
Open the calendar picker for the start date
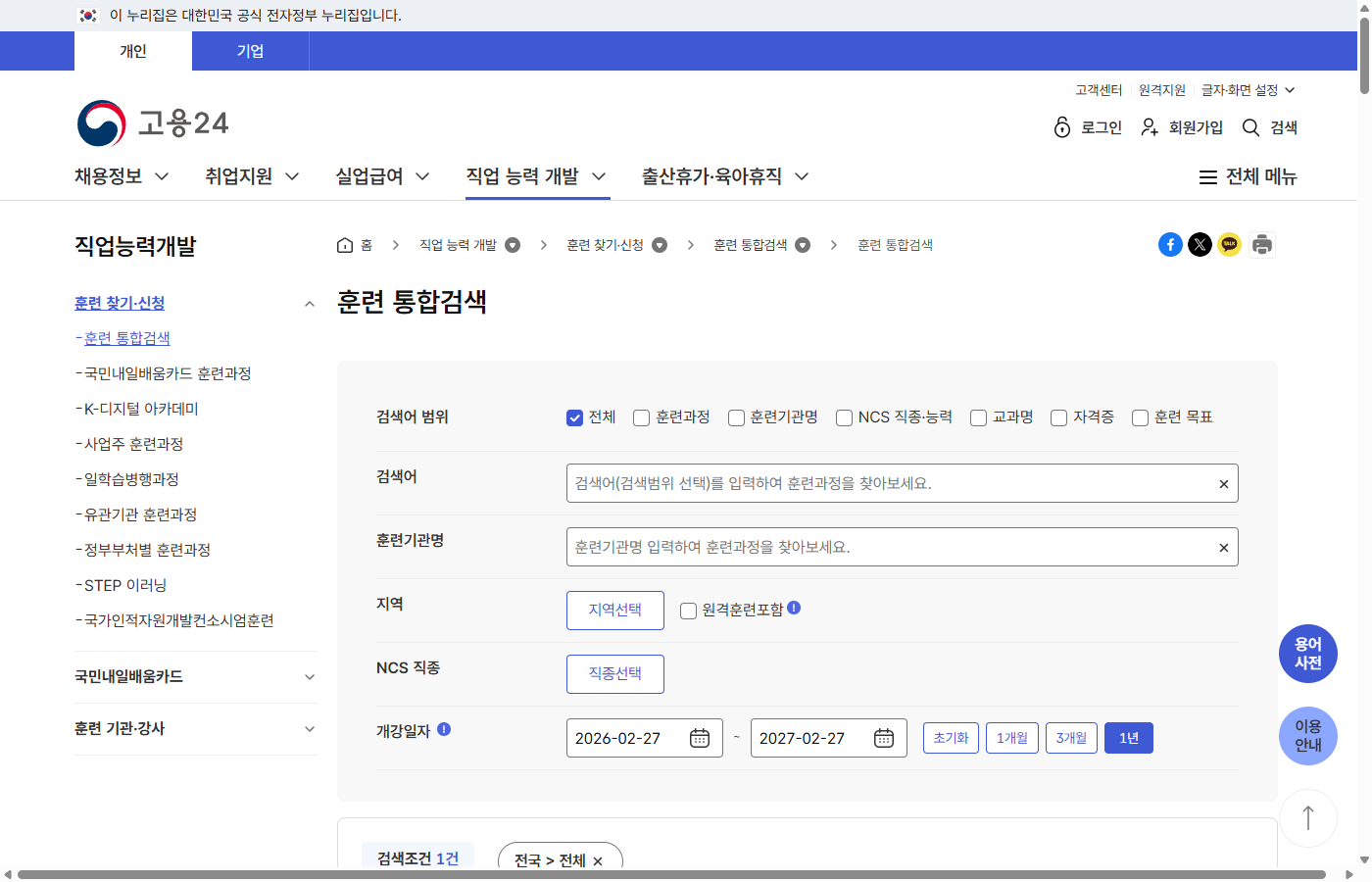[700, 737]
